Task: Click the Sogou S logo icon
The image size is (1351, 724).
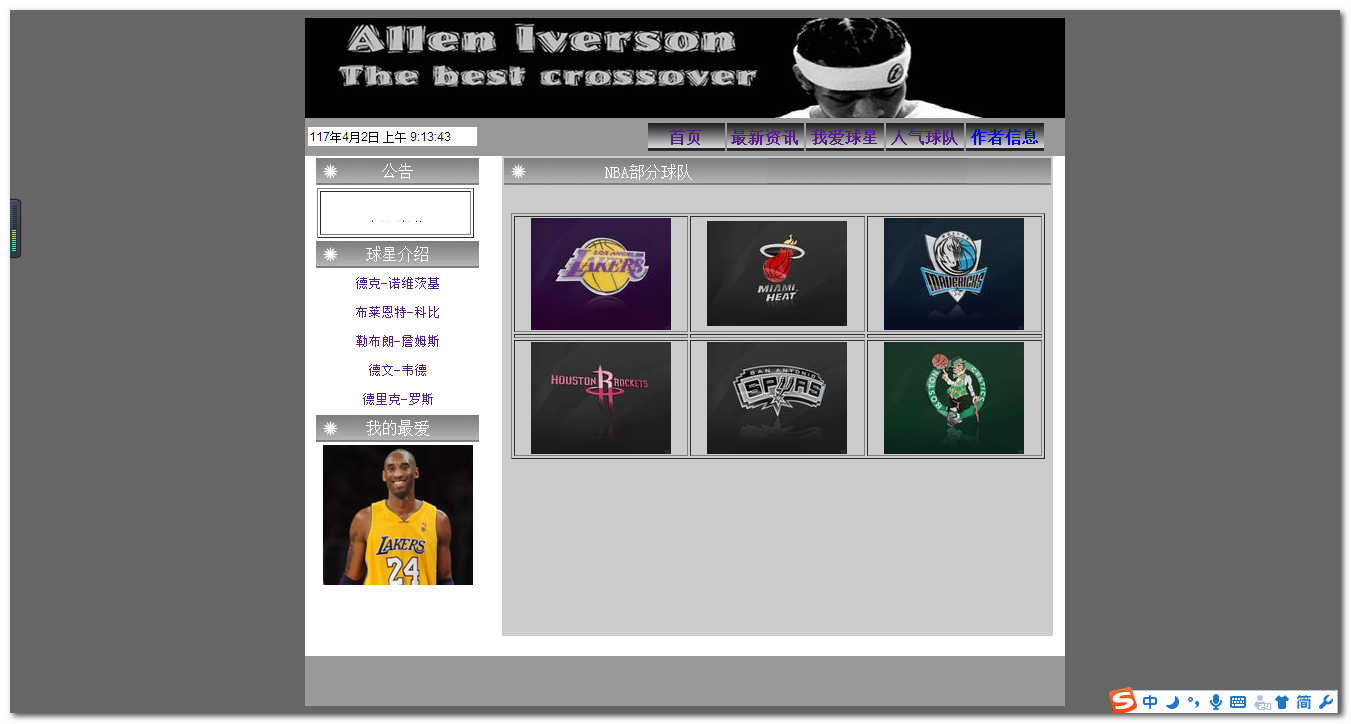Action: coord(1123,700)
